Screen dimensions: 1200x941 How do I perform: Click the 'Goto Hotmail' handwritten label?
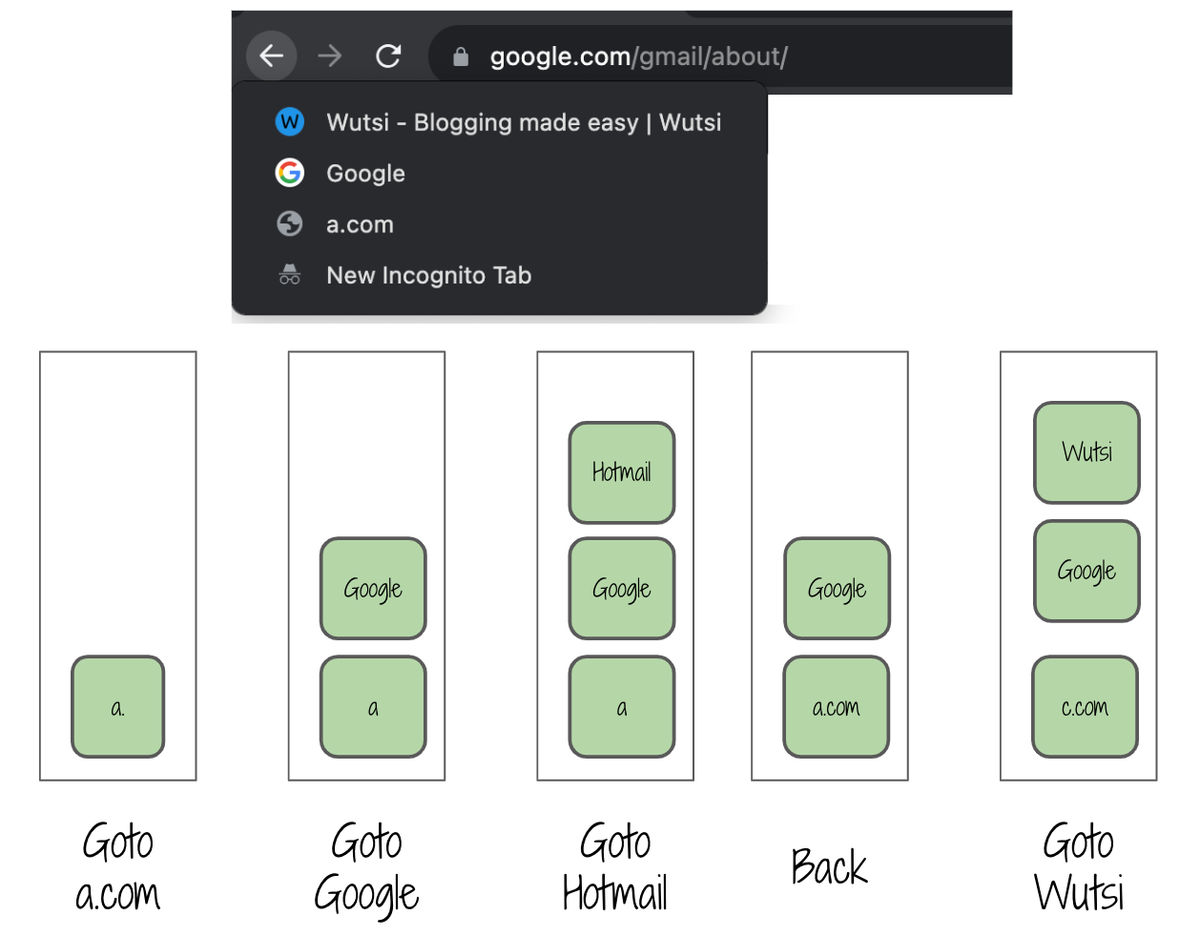pyautogui.click(x=615, y=867)
